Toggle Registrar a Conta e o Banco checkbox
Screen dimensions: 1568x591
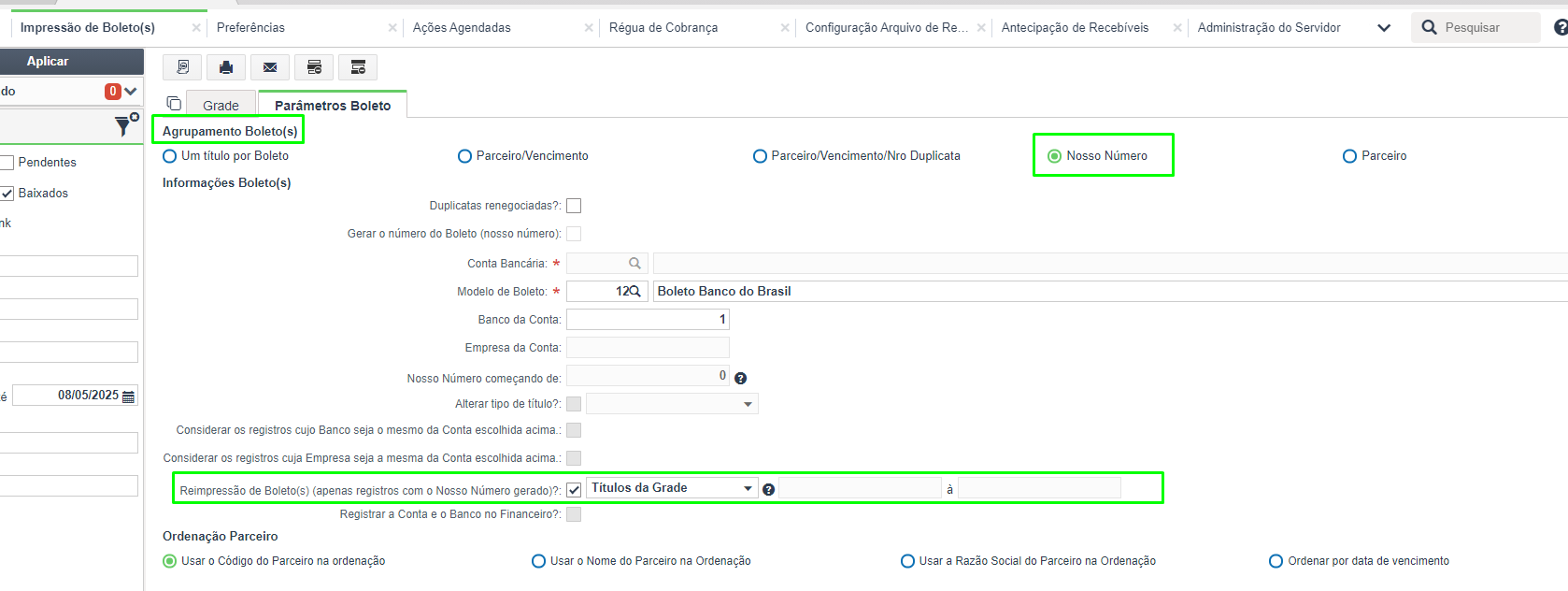click(574, 514)
